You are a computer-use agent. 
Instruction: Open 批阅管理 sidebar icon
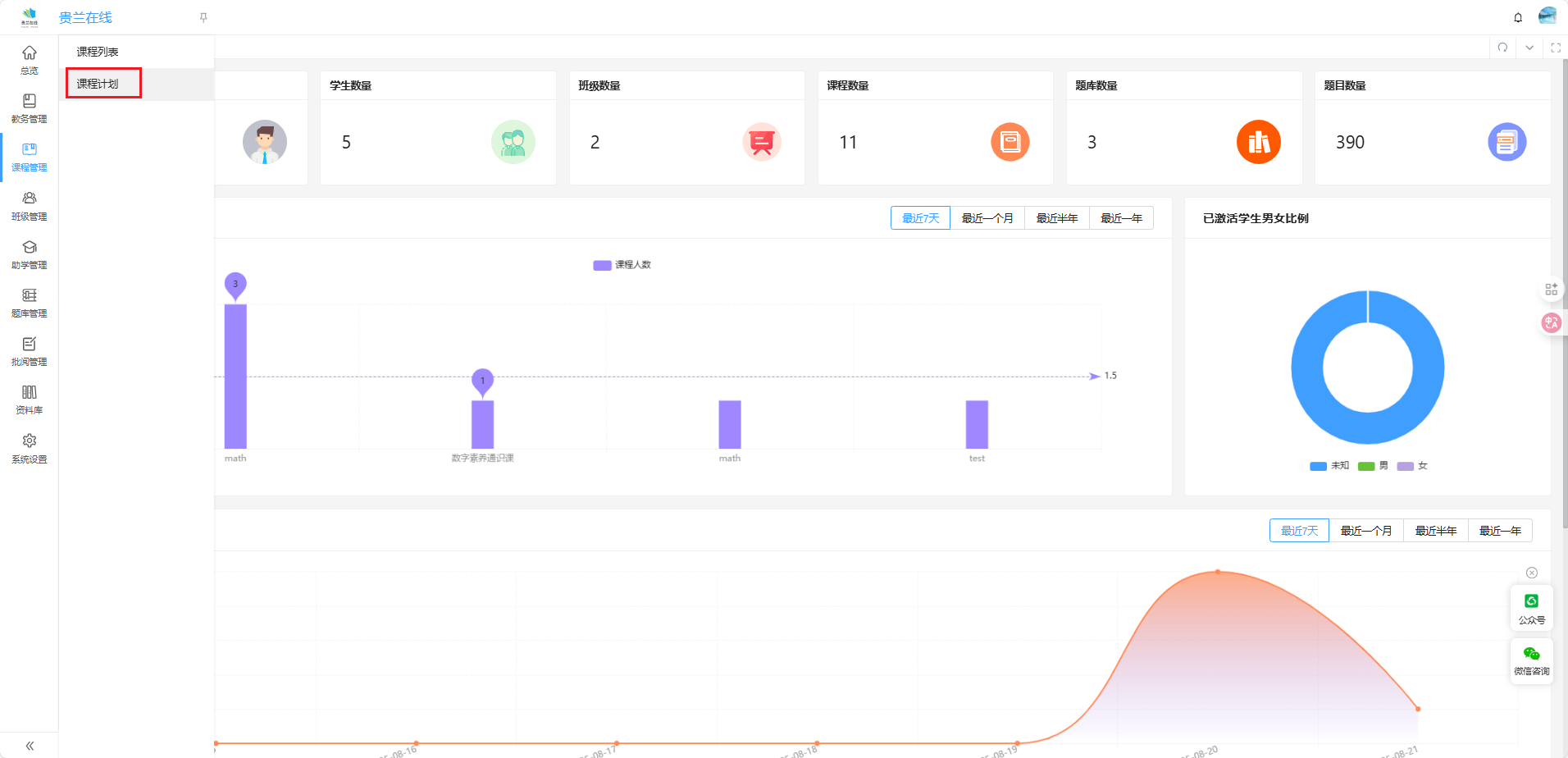(30, 351)
